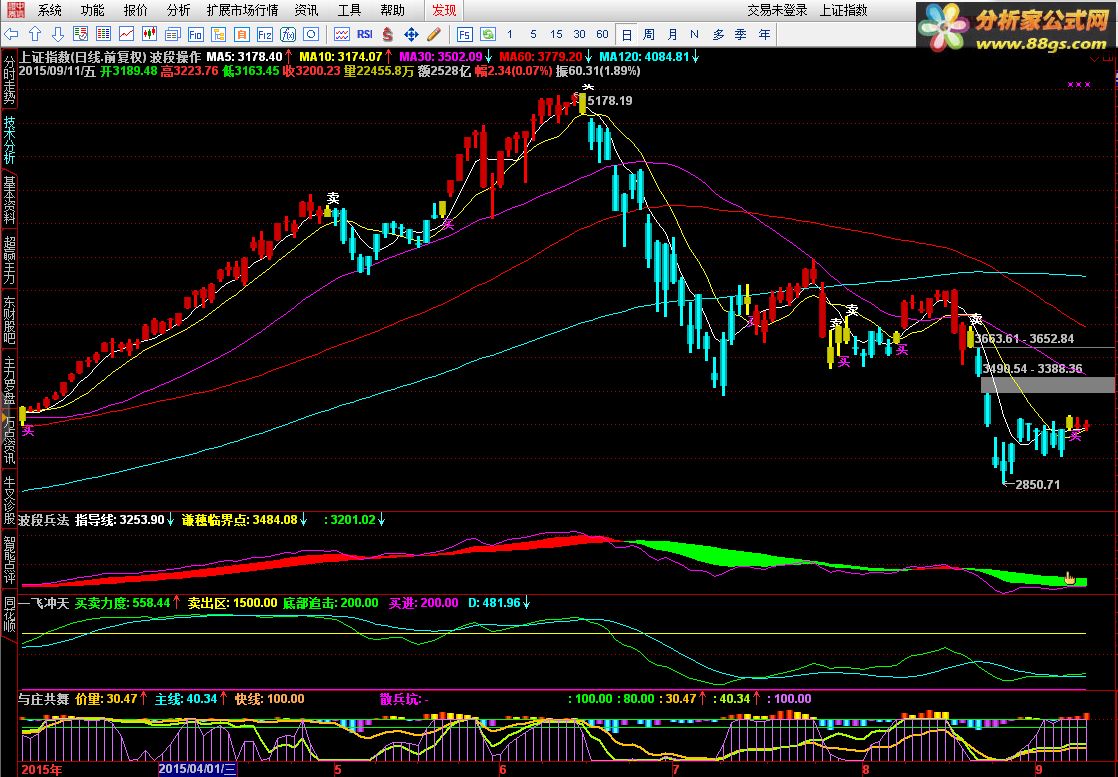
Task: Open the 主力罗盘 side tab
Action: point(9,381)
